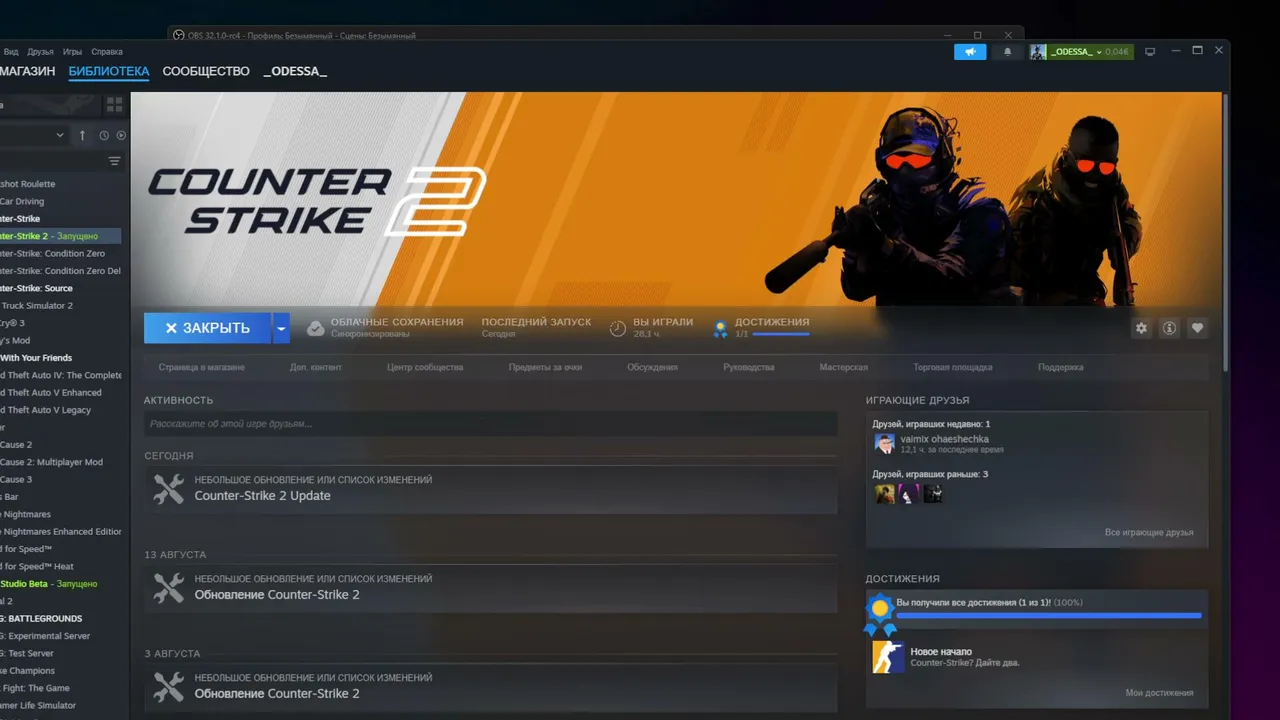Add Counter-Strike 2 to favorites
1280x720 pixels.
1197,328
